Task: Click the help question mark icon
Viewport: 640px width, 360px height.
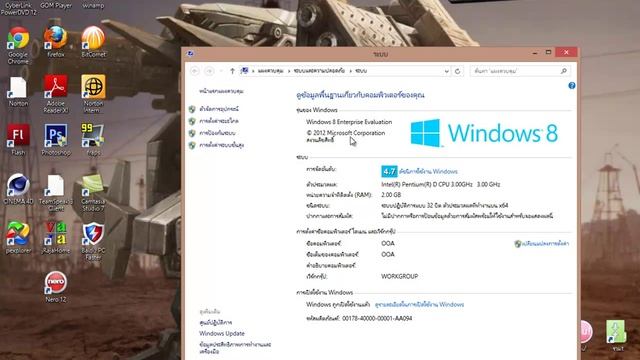Action: (x=572, y=85)
